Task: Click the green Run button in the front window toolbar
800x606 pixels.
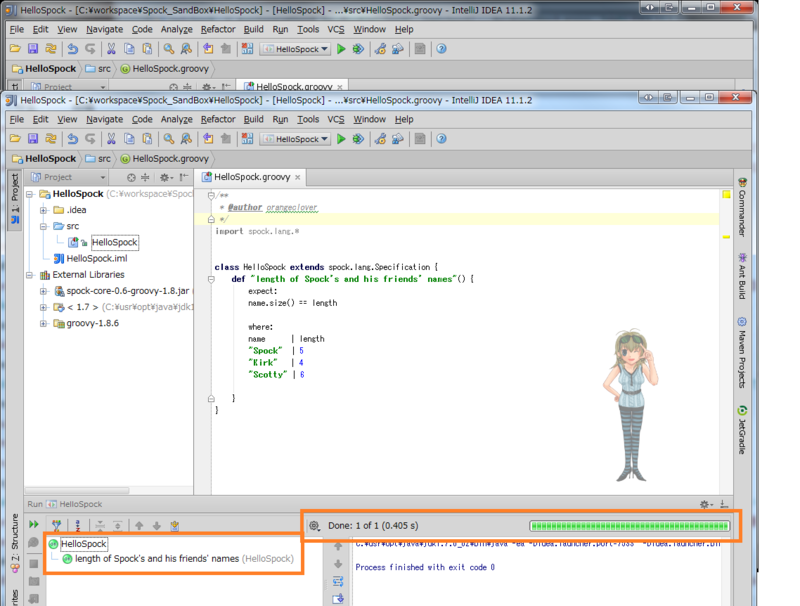Action: pyautogui.click(x=341, y=139)
